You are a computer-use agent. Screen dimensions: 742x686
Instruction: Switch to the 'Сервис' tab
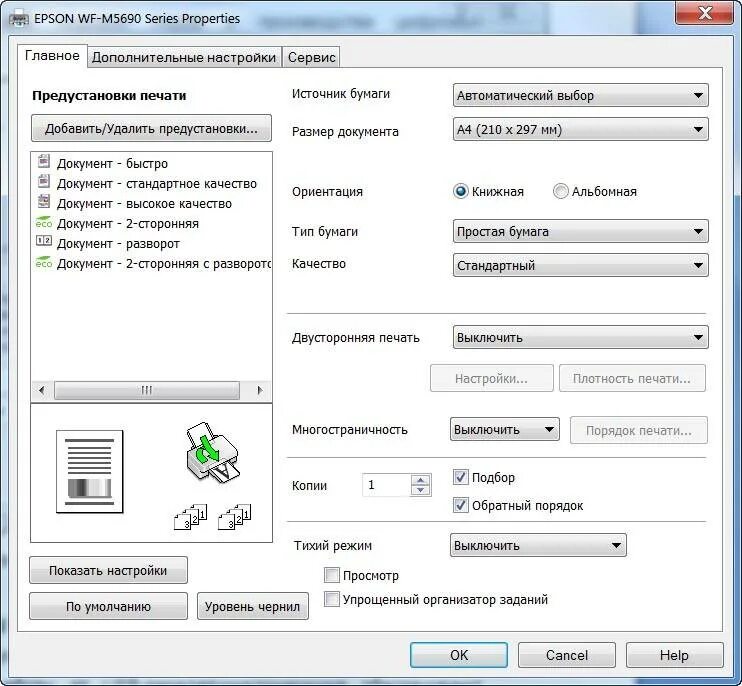(x=311, y=57)
